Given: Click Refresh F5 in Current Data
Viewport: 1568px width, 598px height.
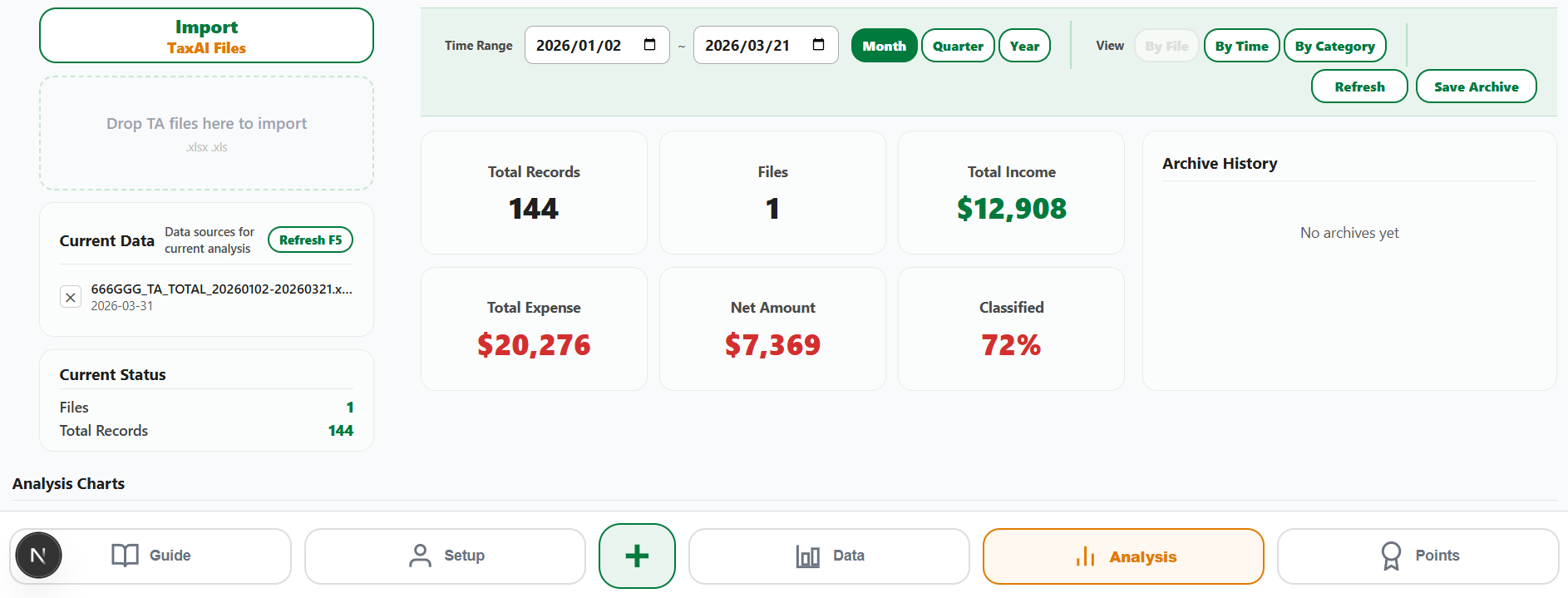Looking at the screenshot, I should (x=310, y=240).
